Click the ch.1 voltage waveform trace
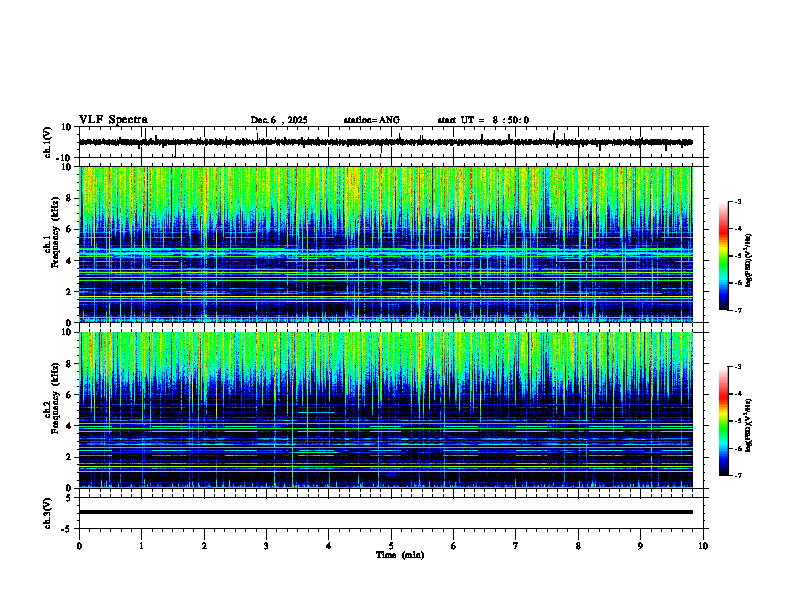This screenshot has height=612, width=792. (385, 142)
